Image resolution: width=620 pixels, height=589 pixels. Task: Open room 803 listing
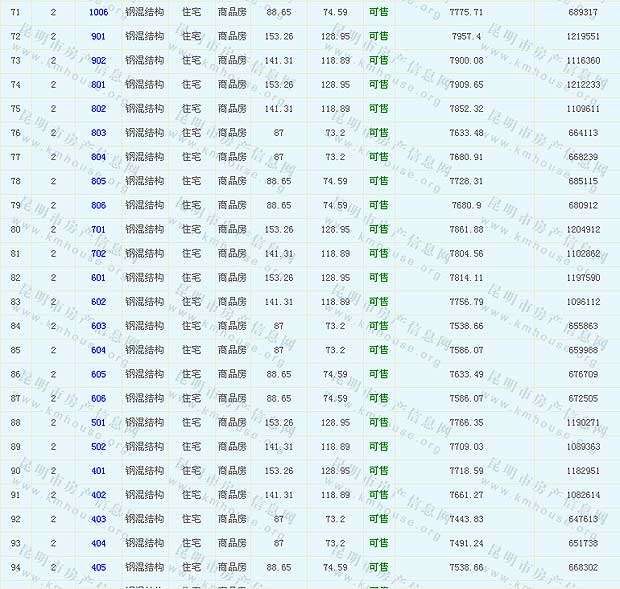(x=98, y=133)
